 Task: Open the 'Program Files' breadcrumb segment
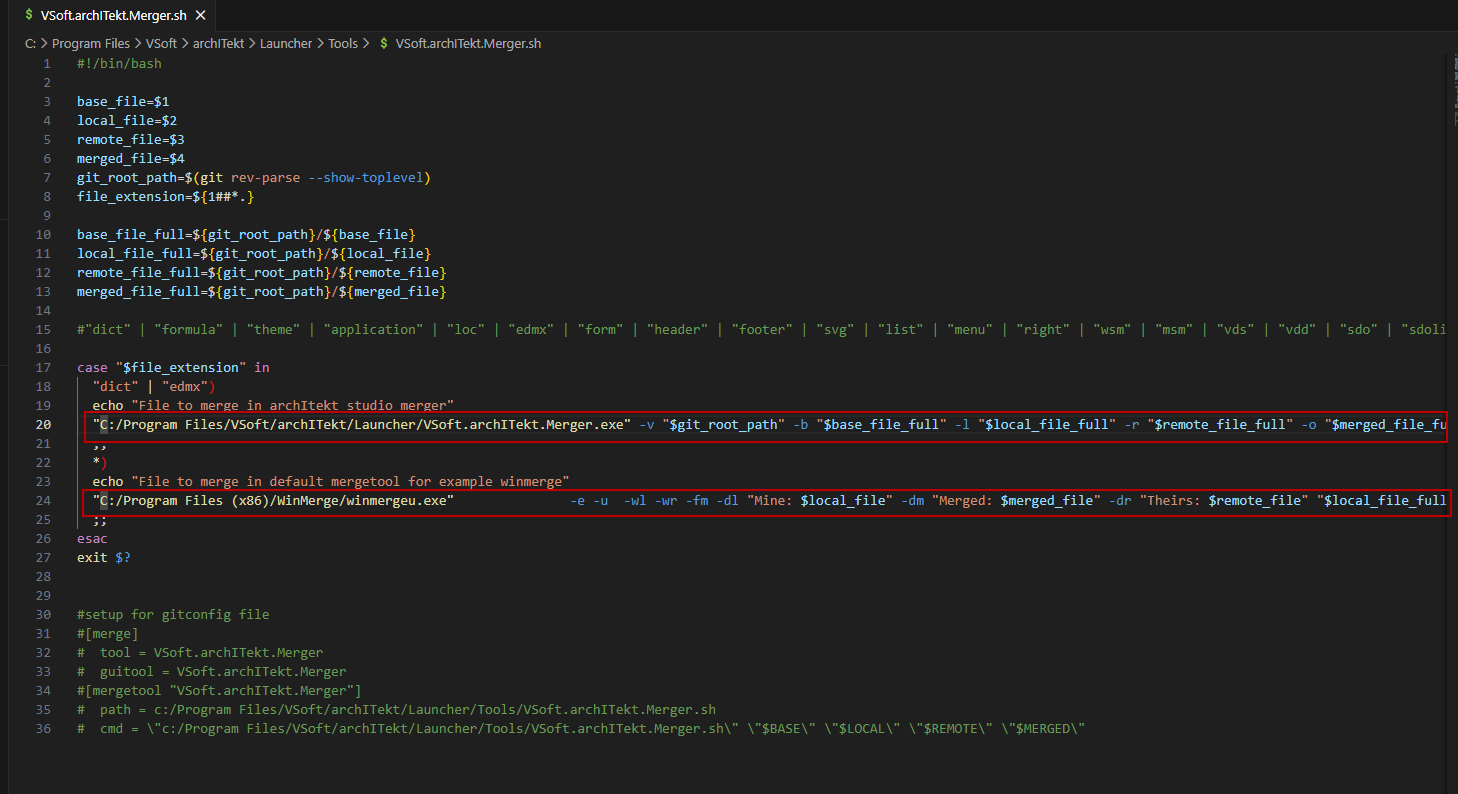pos(91,44)
